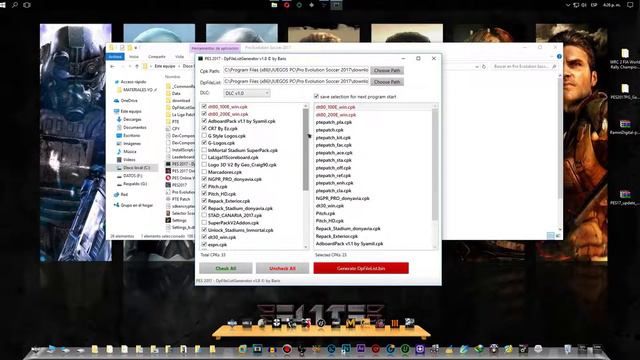Click Explorer address bar refresh icon
Screen dimensions: 640x360
(484, 67)
